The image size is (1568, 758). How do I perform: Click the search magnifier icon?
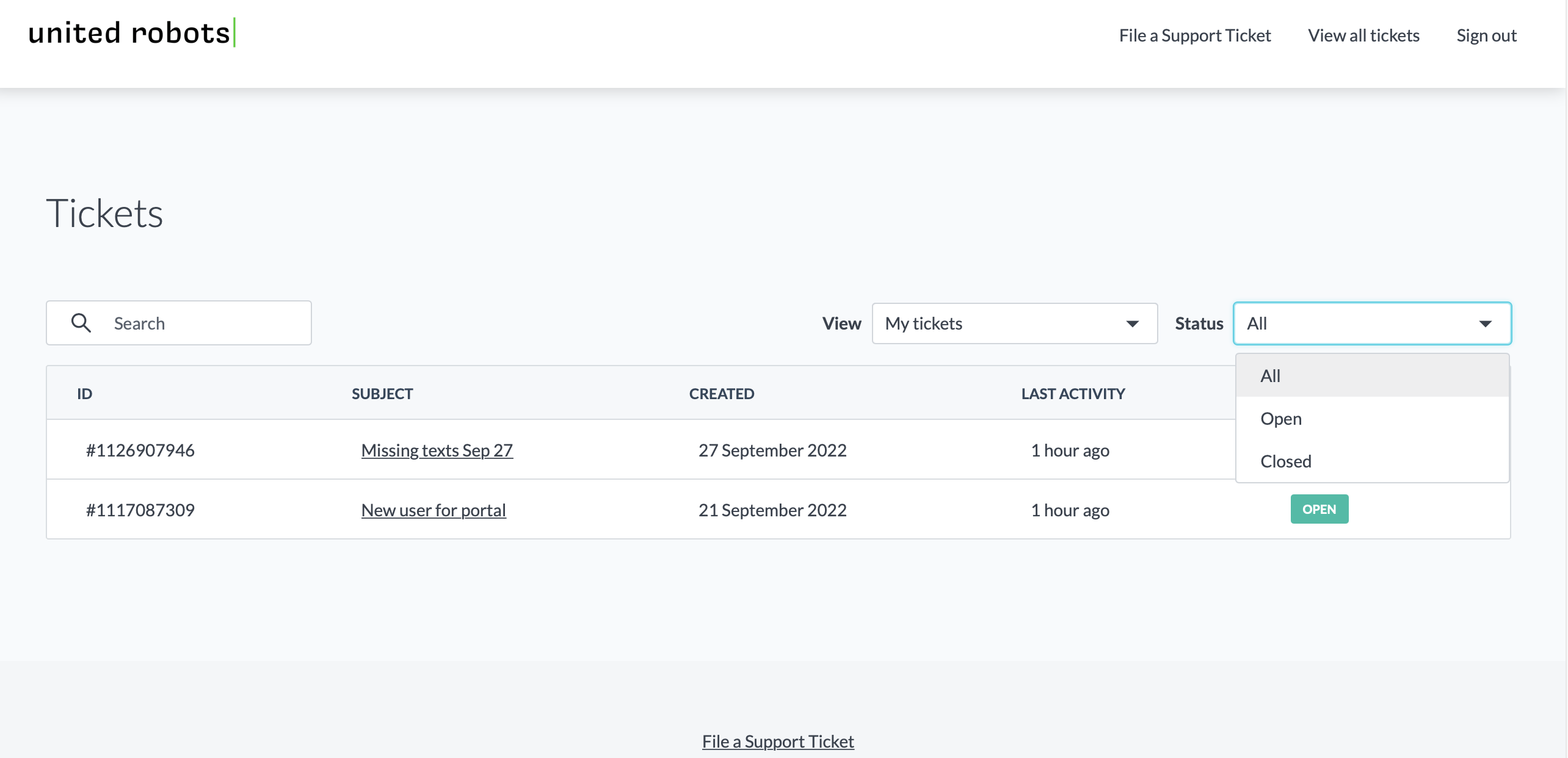(81, 323)
